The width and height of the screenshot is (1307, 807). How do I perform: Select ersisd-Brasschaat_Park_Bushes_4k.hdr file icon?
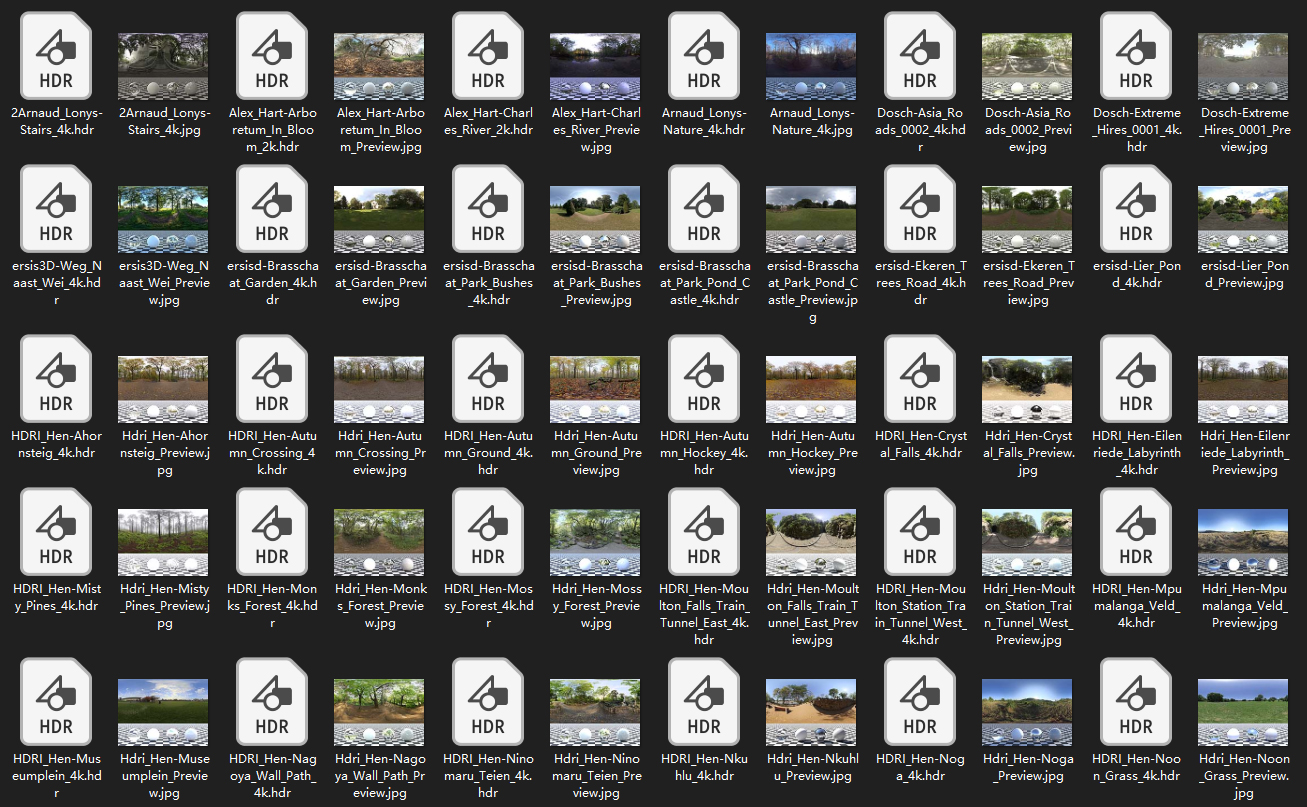(488, 210)
